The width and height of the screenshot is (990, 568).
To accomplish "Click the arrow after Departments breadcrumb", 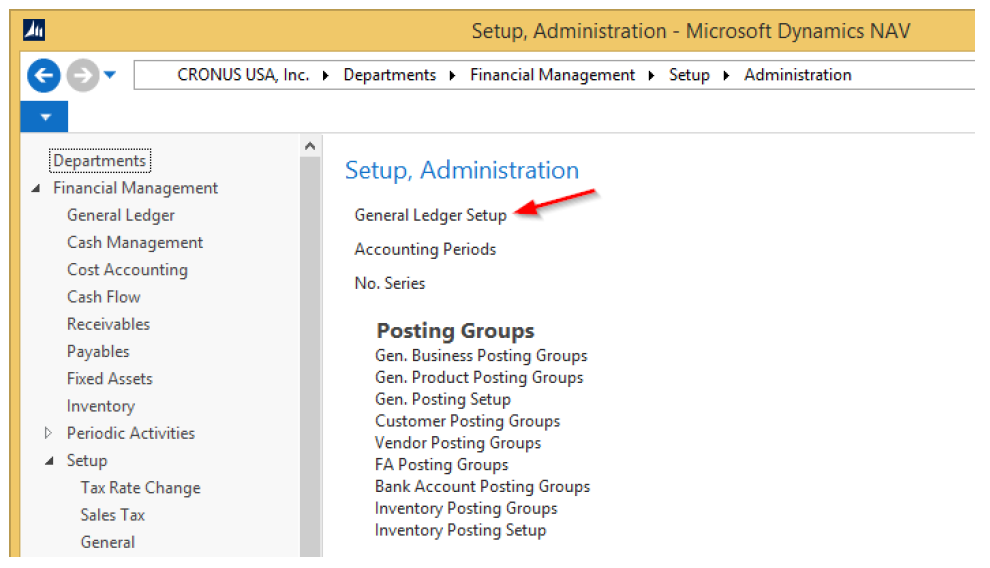I will 453,76.
